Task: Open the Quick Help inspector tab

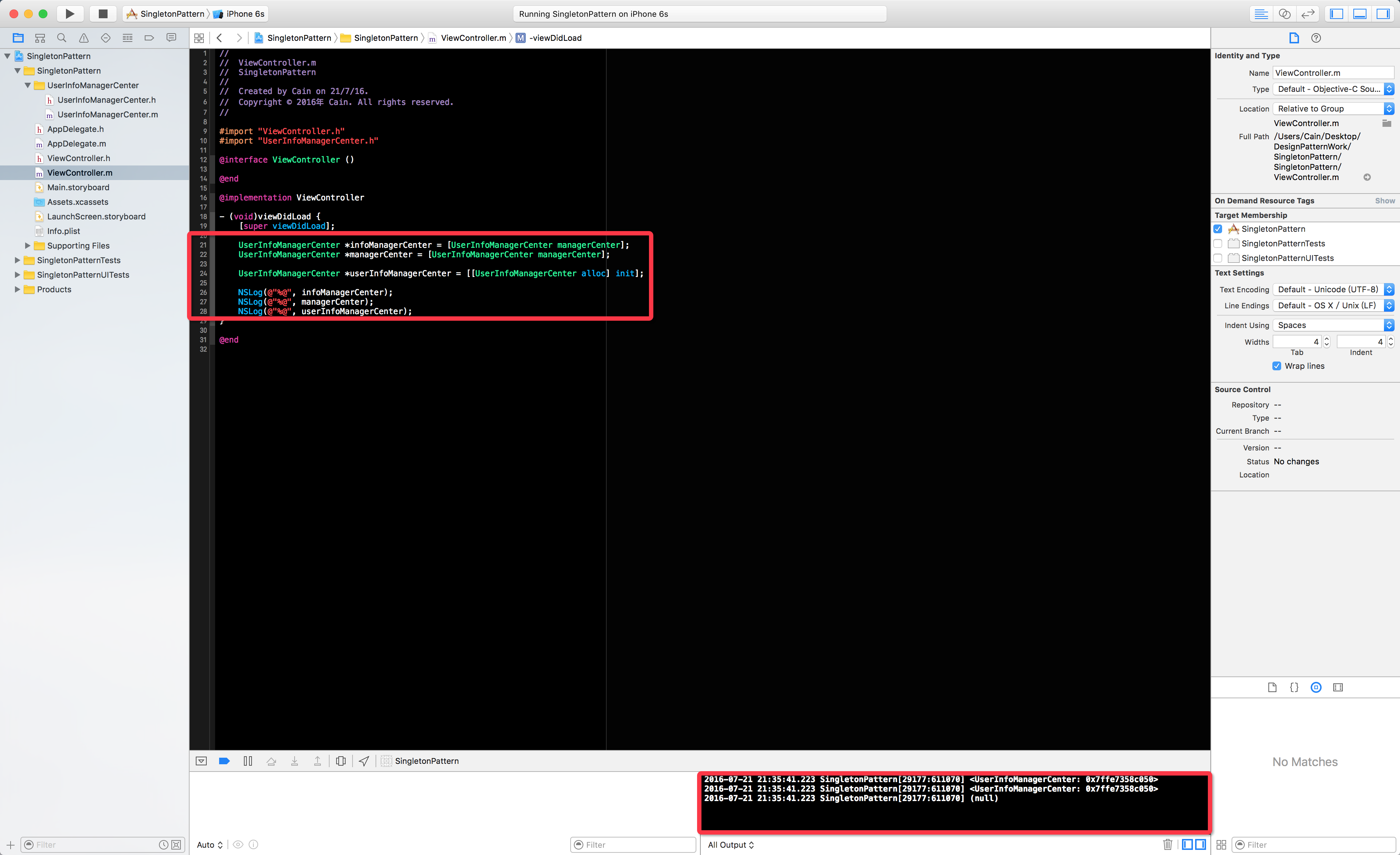Action: [x=1316, y=38]
